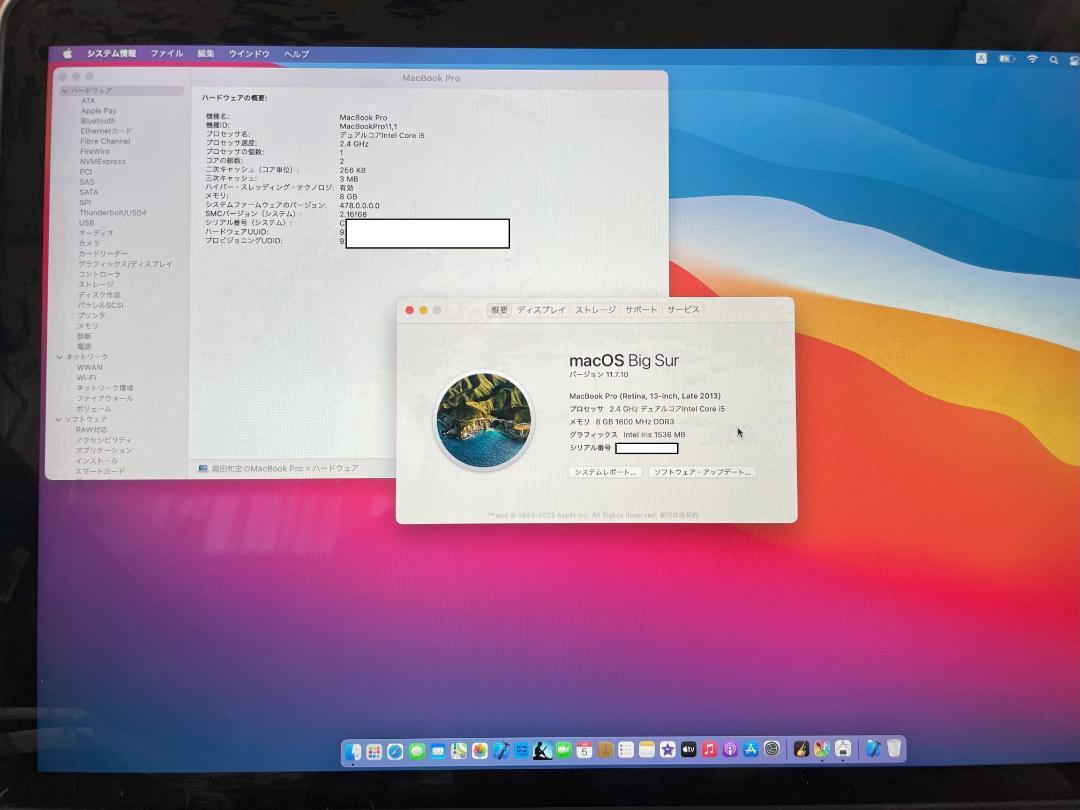Click the MacBookPro11,1 model ID value
The image size is (1080, 810).
point(368,126)
